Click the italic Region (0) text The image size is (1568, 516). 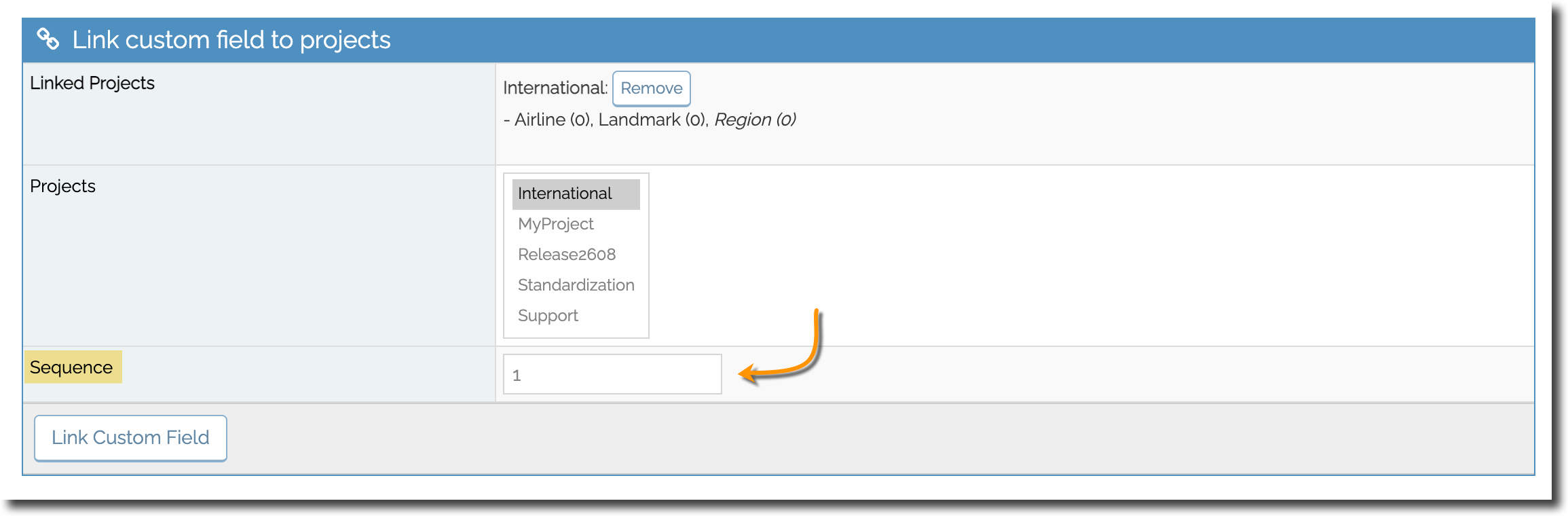point(755,119)
